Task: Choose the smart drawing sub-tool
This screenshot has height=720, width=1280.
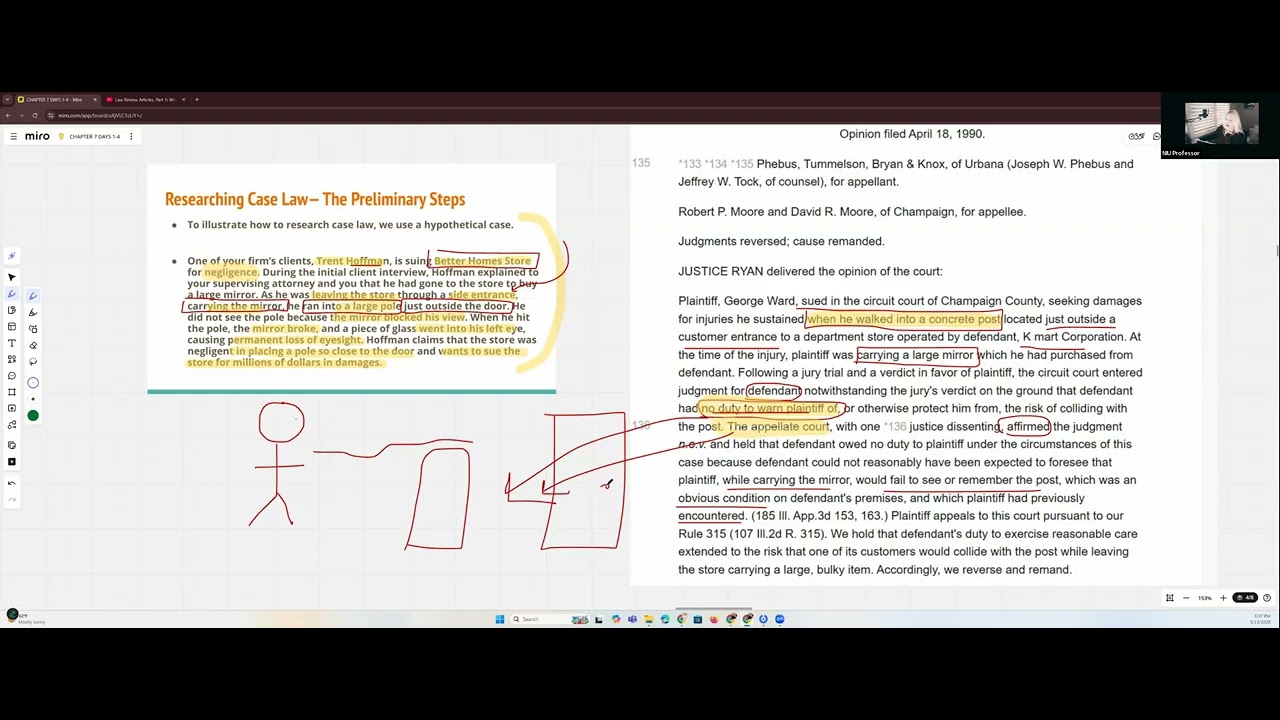Action: click(x=33, y=329)
